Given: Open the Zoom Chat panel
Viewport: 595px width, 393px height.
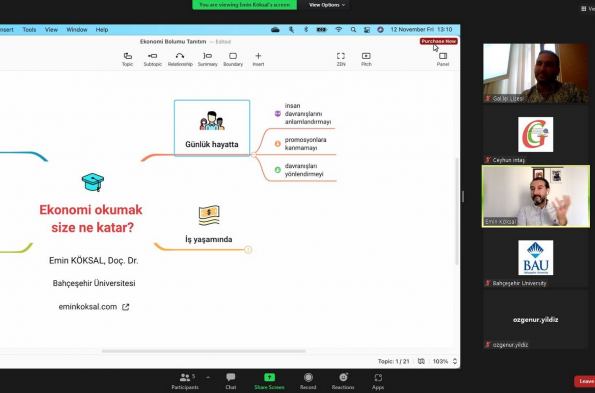Looking at the screenshot, I should click(231, 381).
